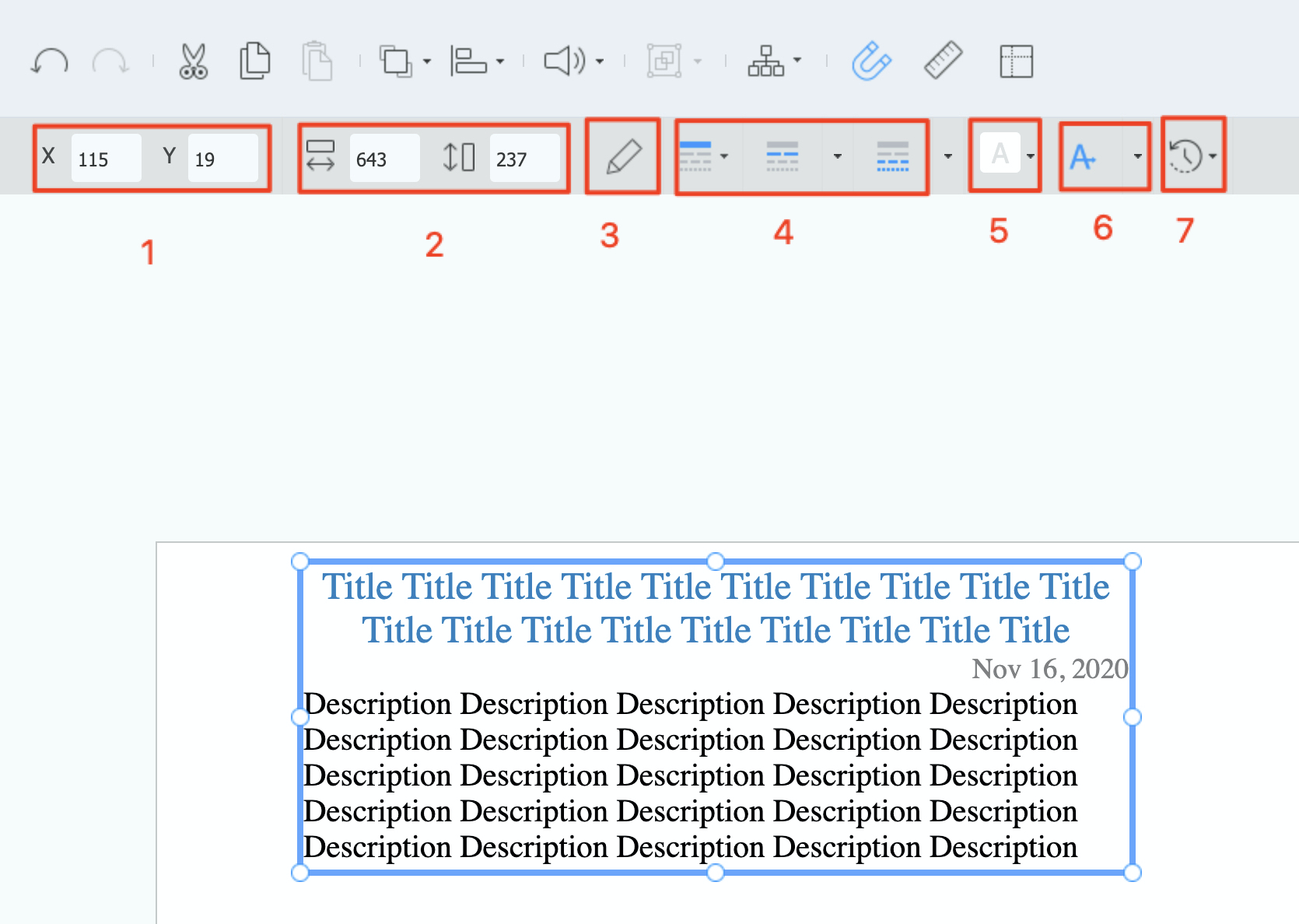Open the hierarchy dropdown arrow
Viewport: 1299px width, 924px height.
point(797,60)
